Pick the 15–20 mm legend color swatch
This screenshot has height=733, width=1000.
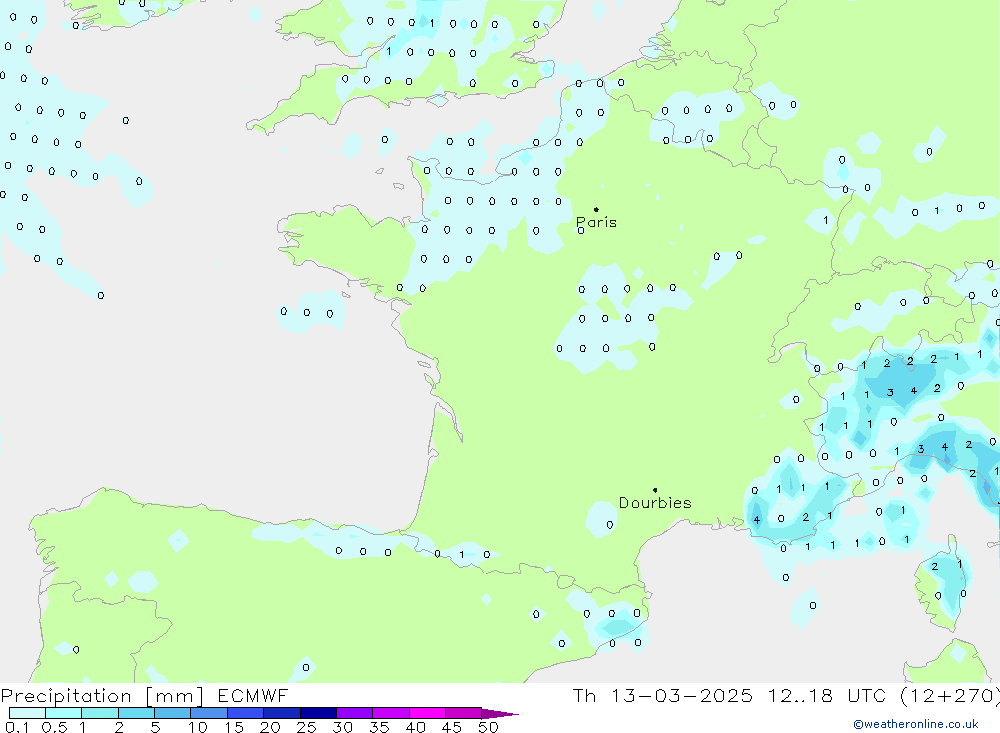pyautogui.click(x=246, y=713)
